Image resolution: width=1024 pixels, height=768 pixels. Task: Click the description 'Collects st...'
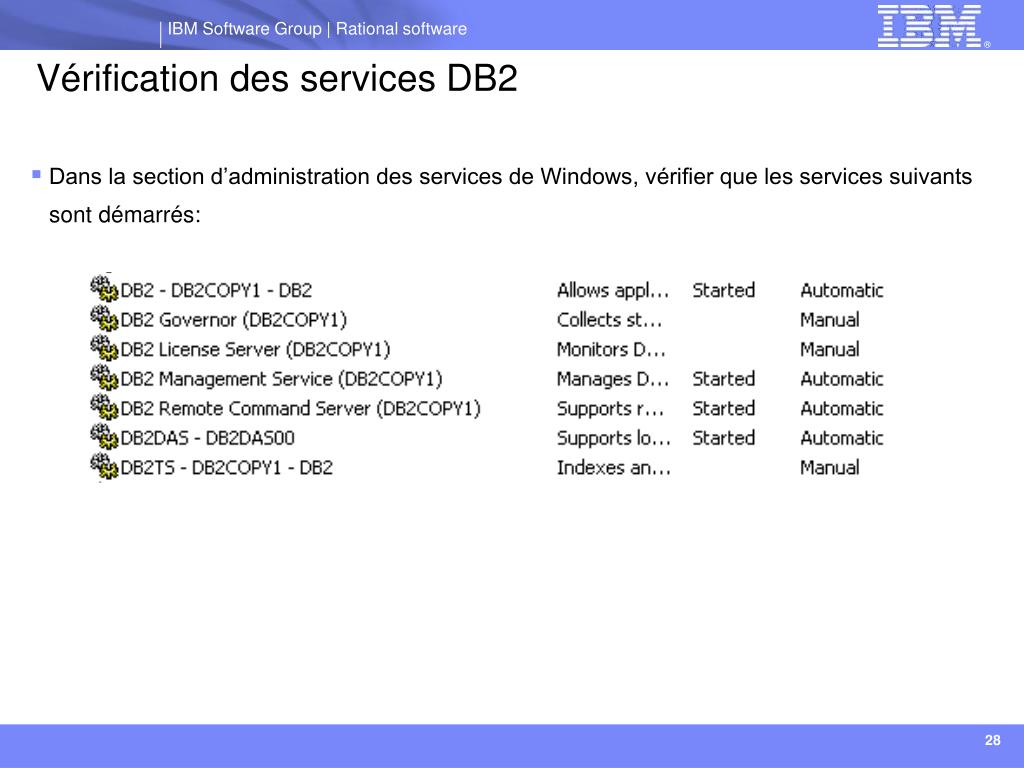[609, 320]
